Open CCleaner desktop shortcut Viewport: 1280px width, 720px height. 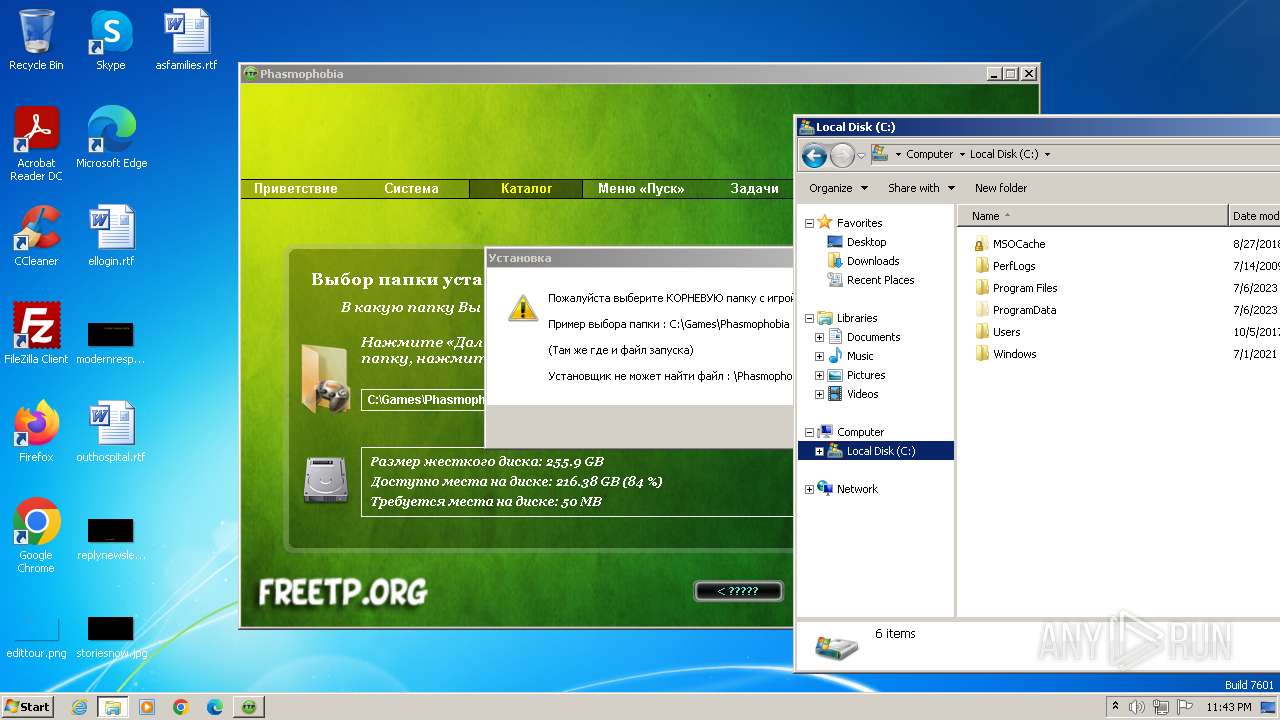click(x=36, y=236)
